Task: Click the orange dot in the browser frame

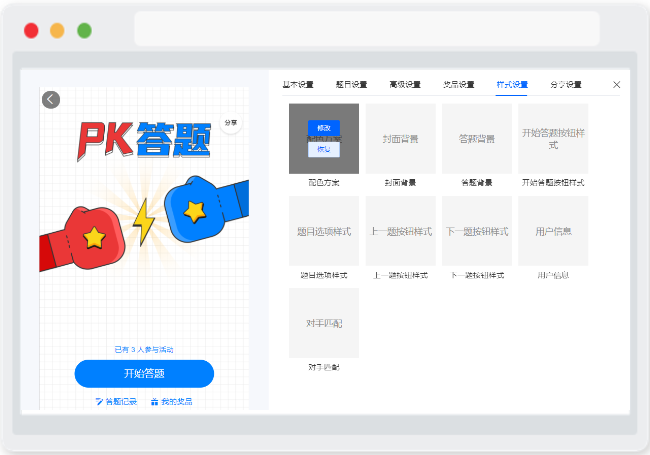Action: 57,31
